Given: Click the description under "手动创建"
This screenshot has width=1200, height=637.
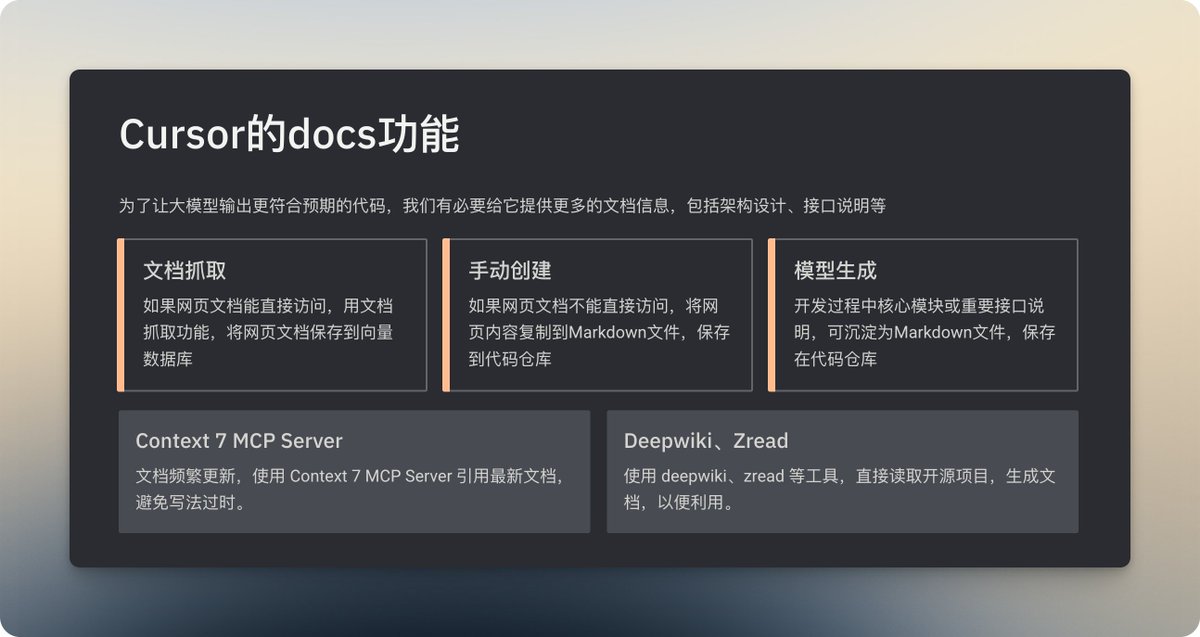Looking at the screenshot, I should point(599,332).
